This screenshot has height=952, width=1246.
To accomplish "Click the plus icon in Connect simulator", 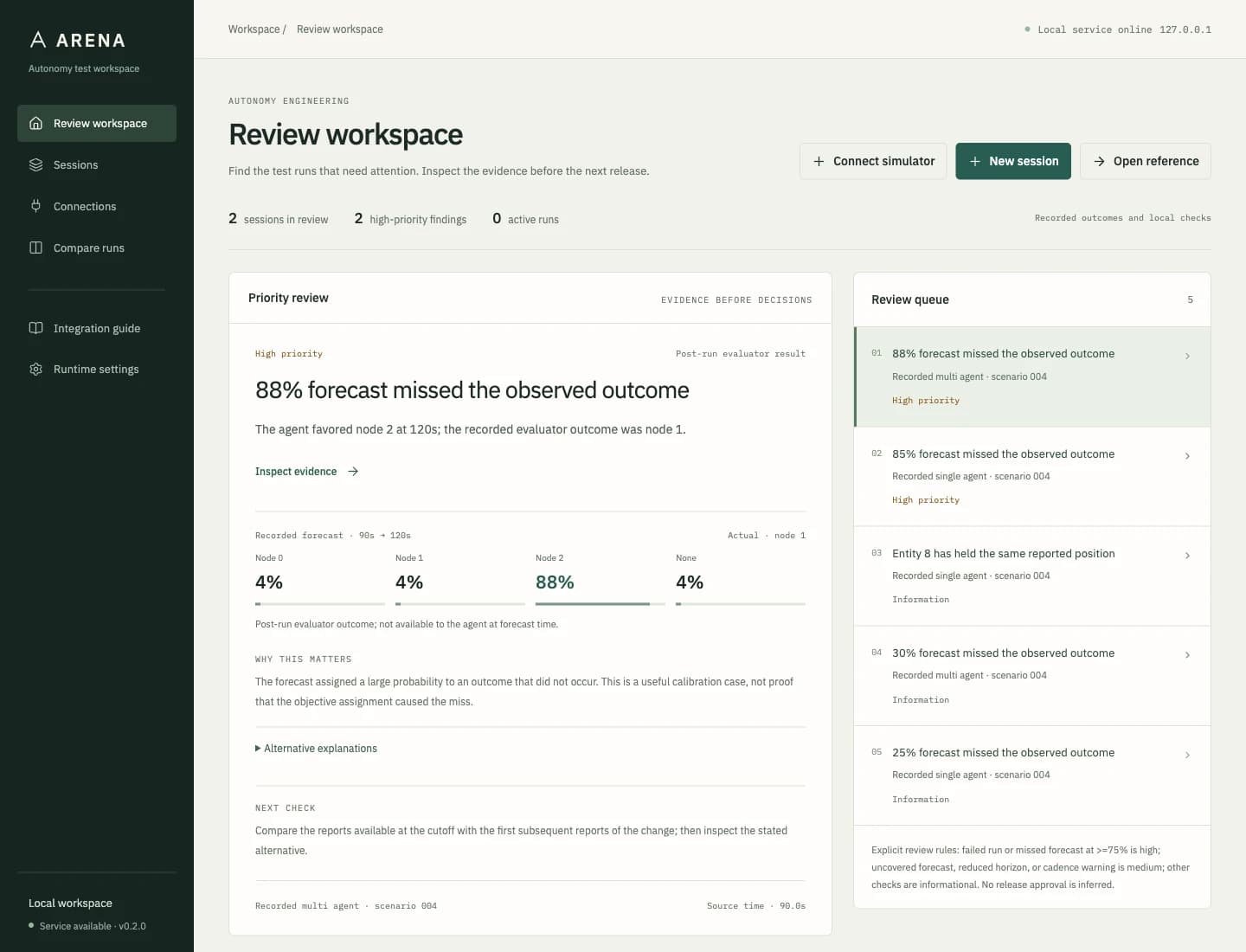I will pyautogui.click(x=819, y=161).
